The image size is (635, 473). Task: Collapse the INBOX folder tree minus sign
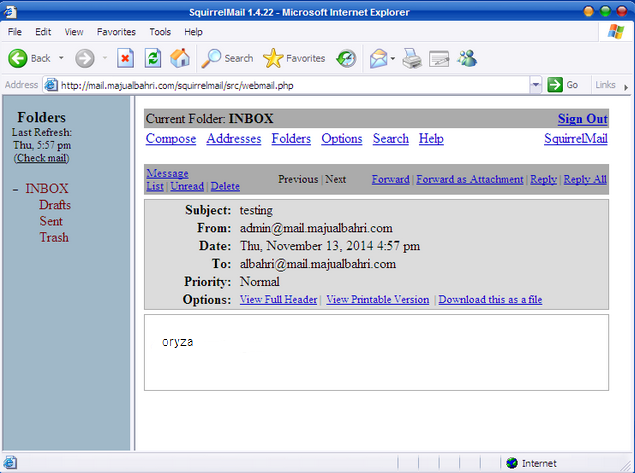click(15, 190)
